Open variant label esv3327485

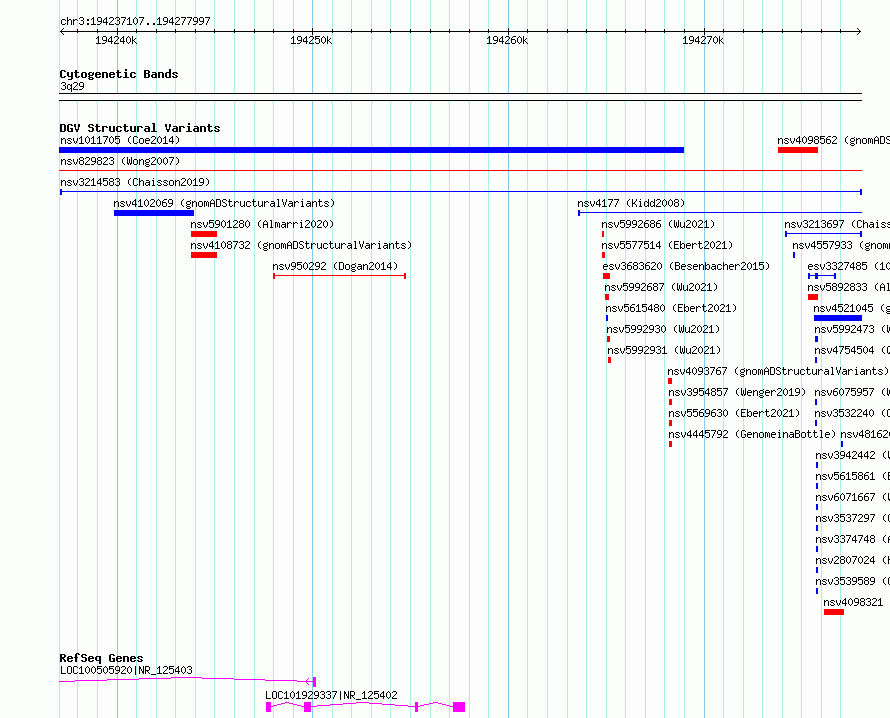pos(848,266)
